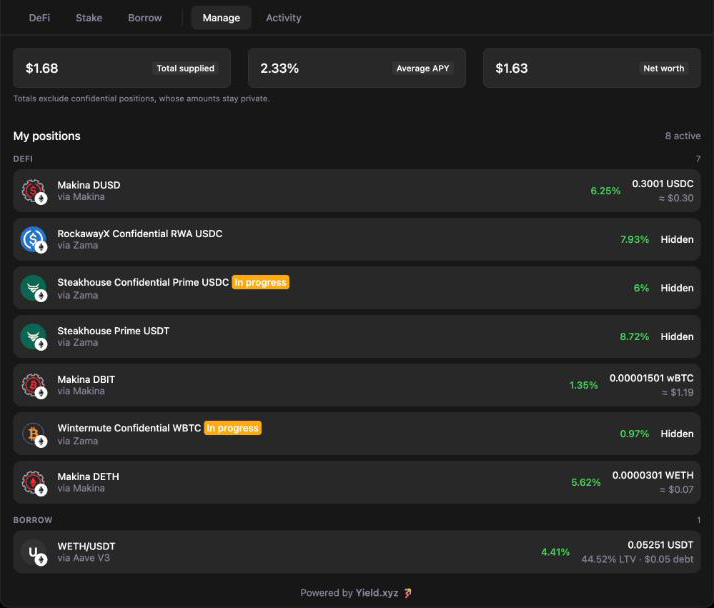The width and height of the screenshot is (714, 608).
Task: Open the Yield.xyz link in footer
Action: (x=377, y=593)
